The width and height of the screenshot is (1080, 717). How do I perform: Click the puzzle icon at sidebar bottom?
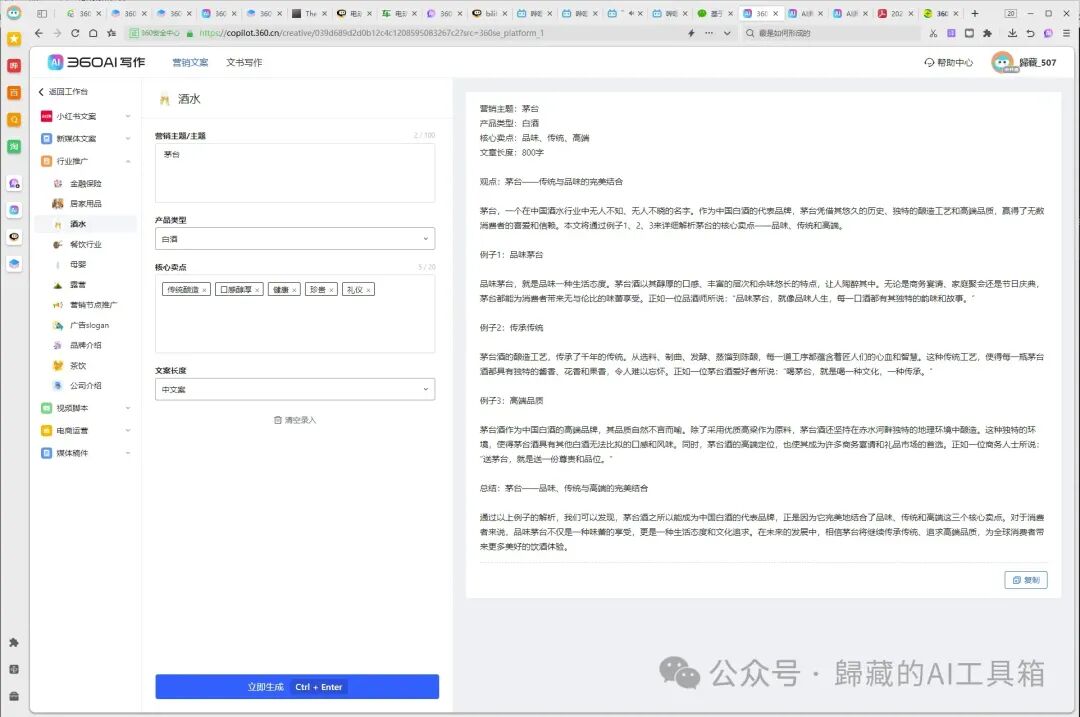click(x=14, y=642)
